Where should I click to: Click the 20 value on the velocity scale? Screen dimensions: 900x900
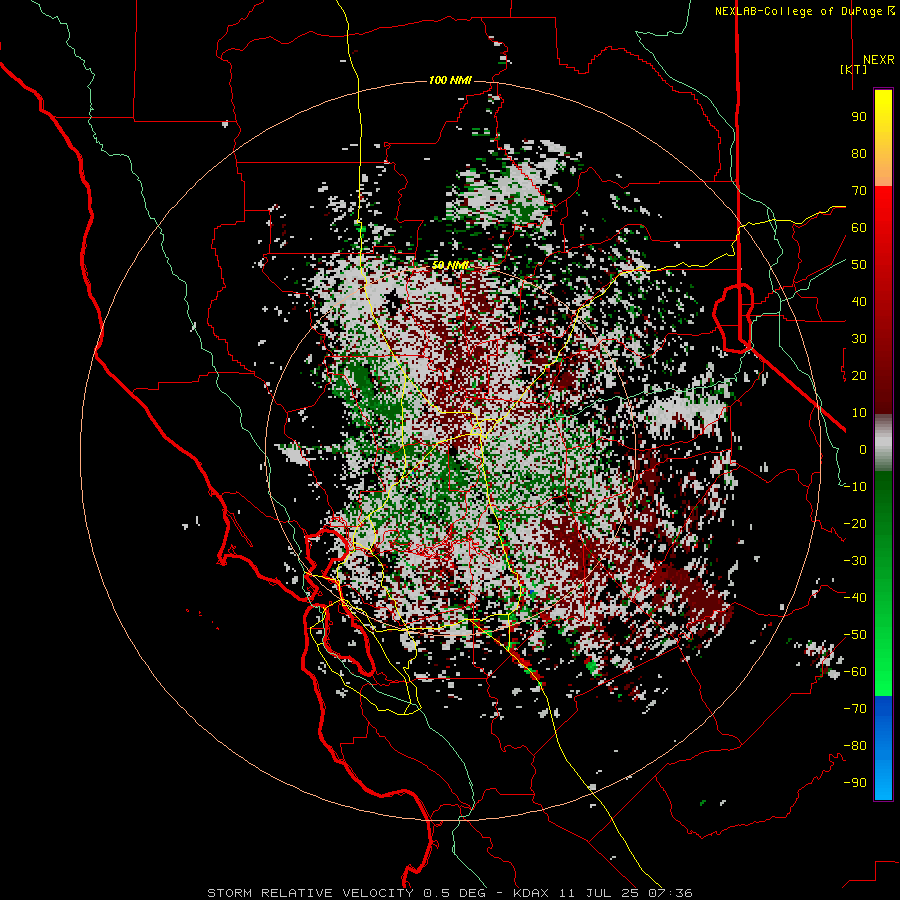(x=859, y=376)
